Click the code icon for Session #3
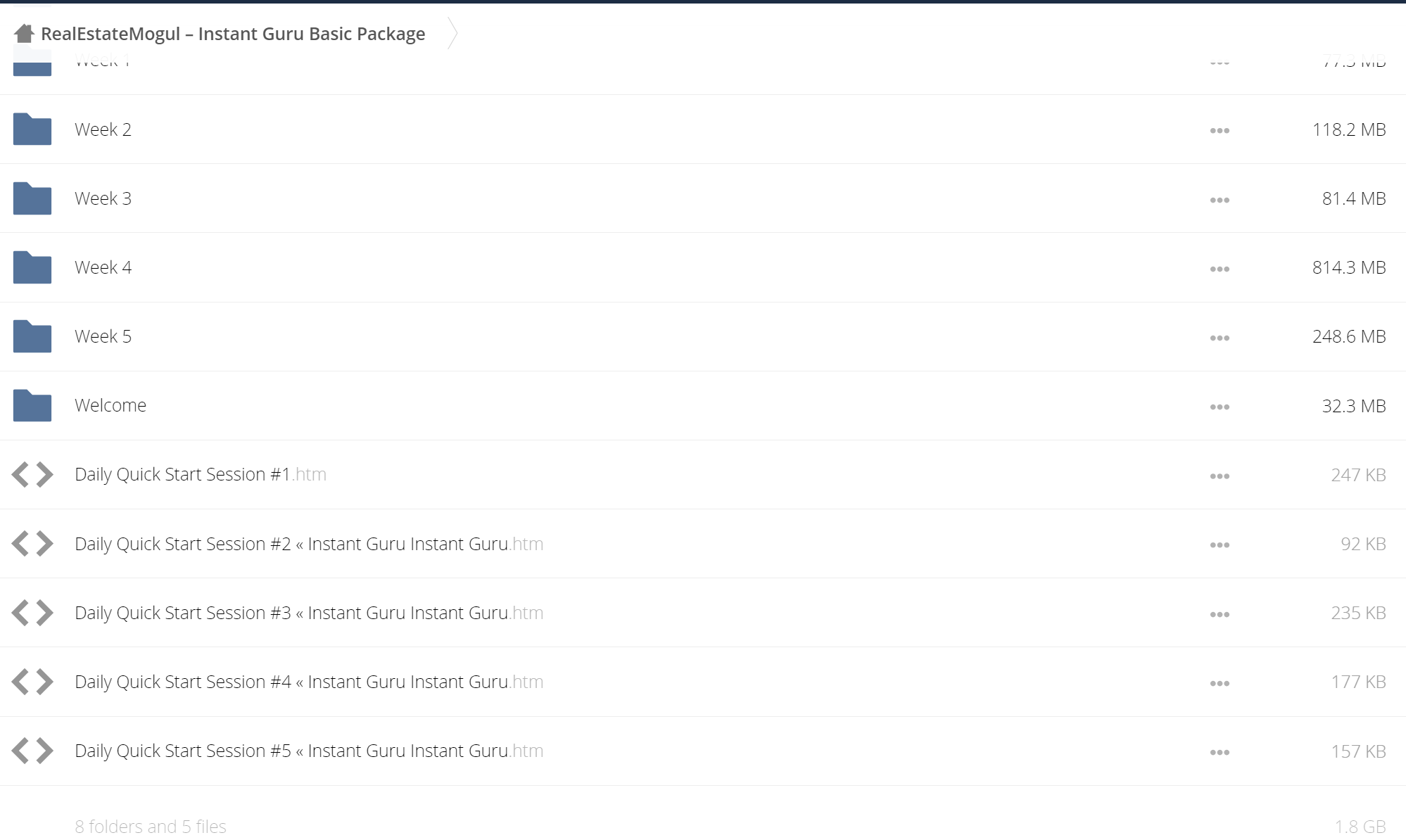 click(32, 612)
